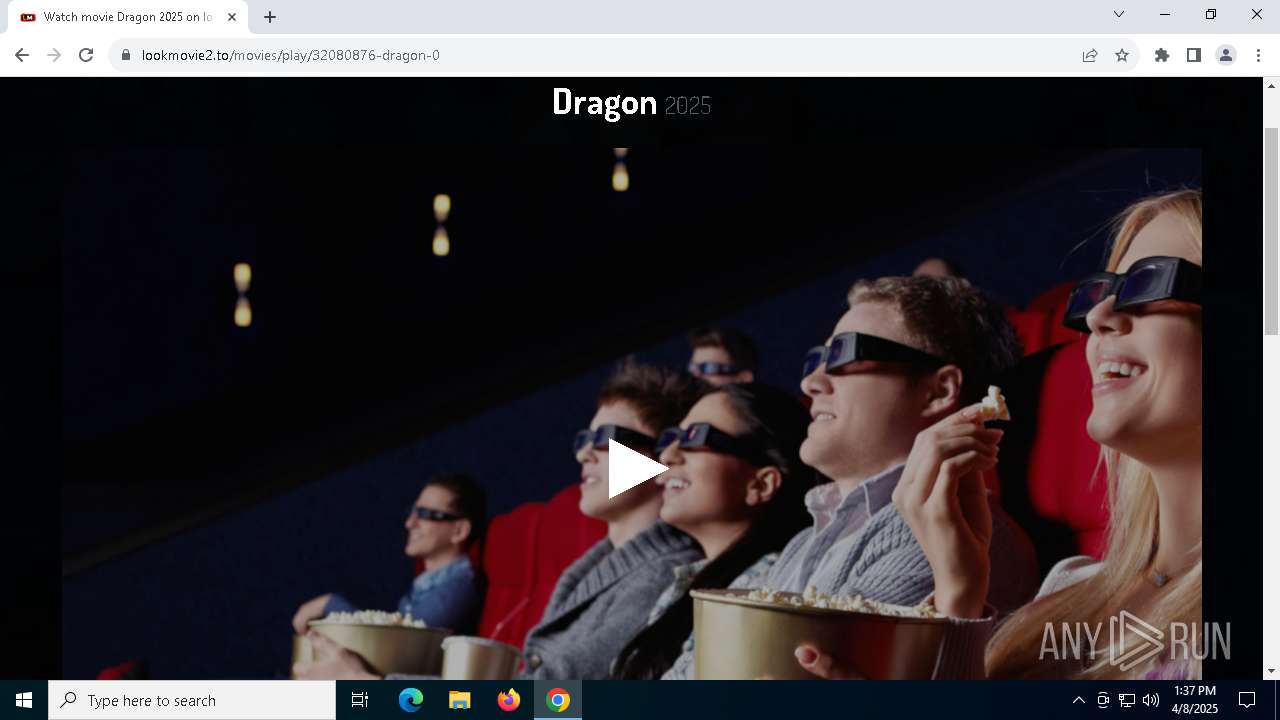Open Windows Start menu
This screenshot has width=1280, height=720.
24,700
